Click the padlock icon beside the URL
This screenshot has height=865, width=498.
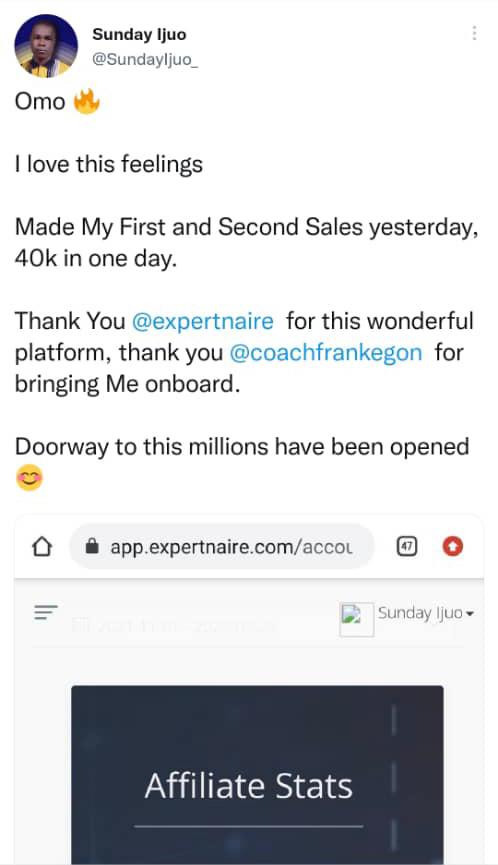93,547
